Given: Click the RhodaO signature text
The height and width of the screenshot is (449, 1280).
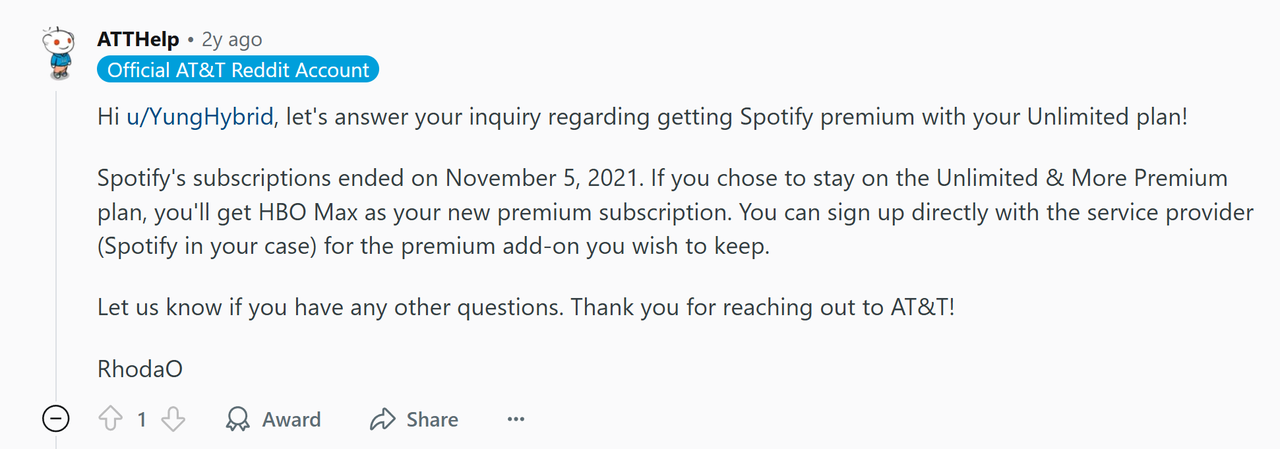Looking at the screenshot, I should (139, 369).
